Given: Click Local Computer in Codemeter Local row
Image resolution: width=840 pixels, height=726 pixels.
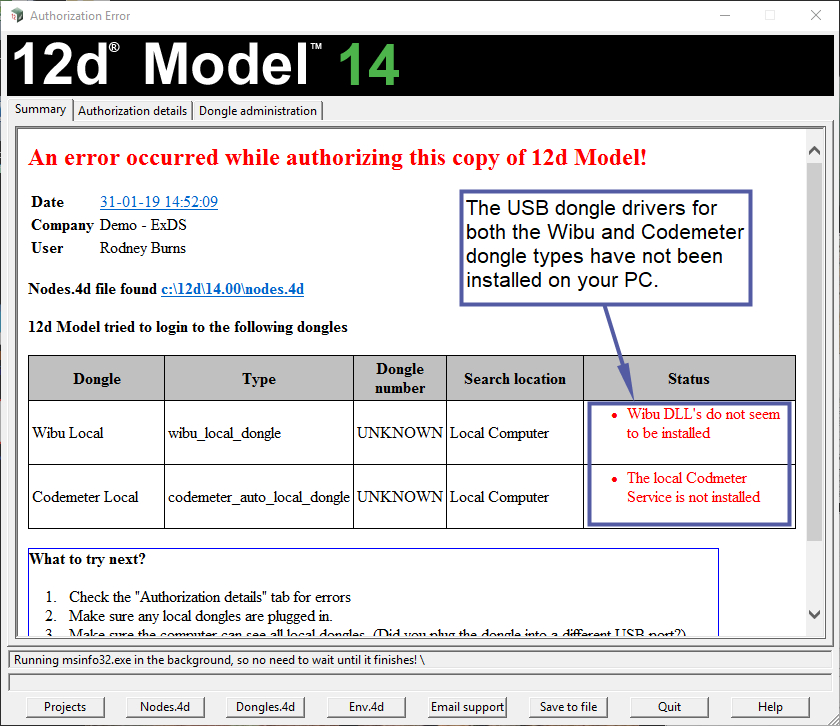Looking at the screenshot, I should [515, 497].
